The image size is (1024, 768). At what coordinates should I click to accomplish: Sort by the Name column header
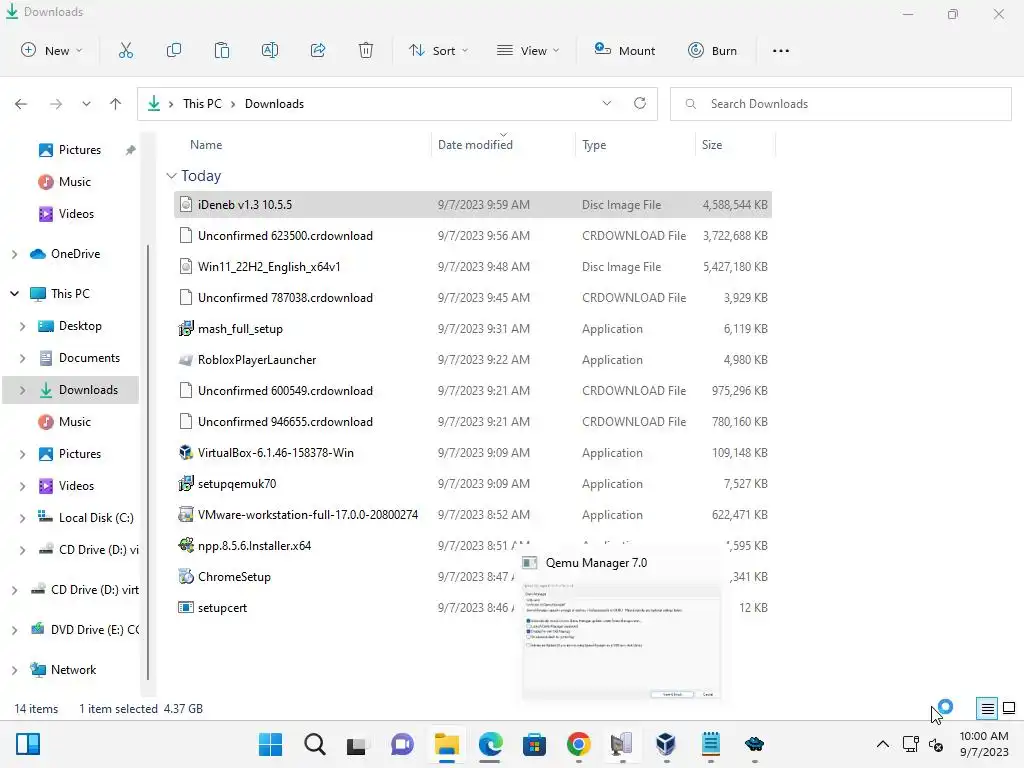coord(206,145)
